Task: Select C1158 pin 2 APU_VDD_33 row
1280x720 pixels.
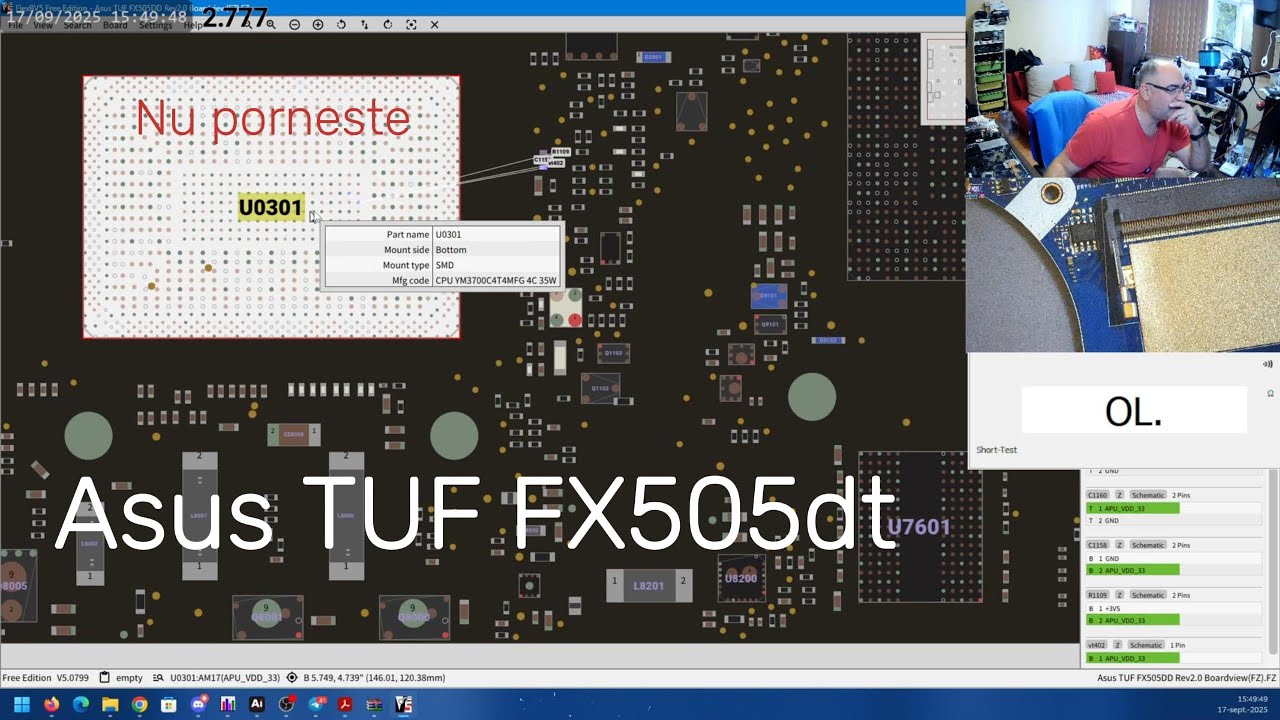Action: click(1174, 570)
